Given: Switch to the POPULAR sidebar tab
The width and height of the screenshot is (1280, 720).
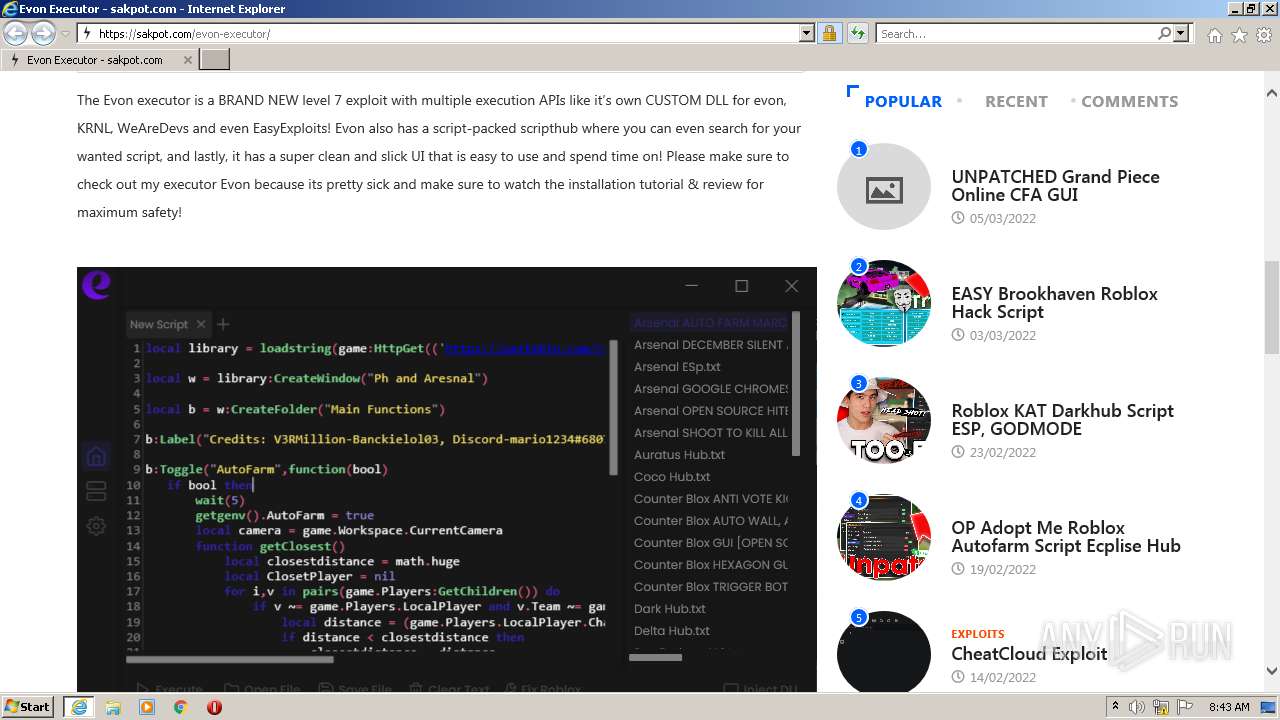Looking at the screenshot, I should pyautogui.click(x=903, y=101).
